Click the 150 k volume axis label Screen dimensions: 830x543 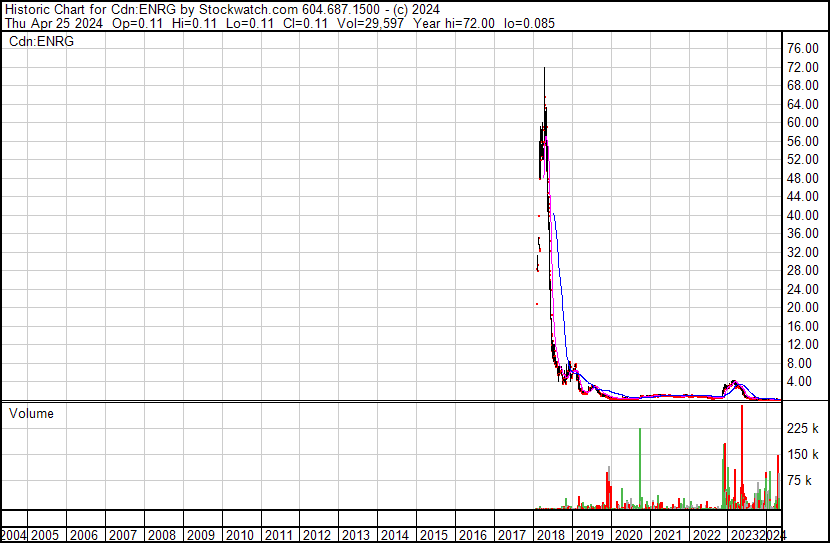point(804,455)
